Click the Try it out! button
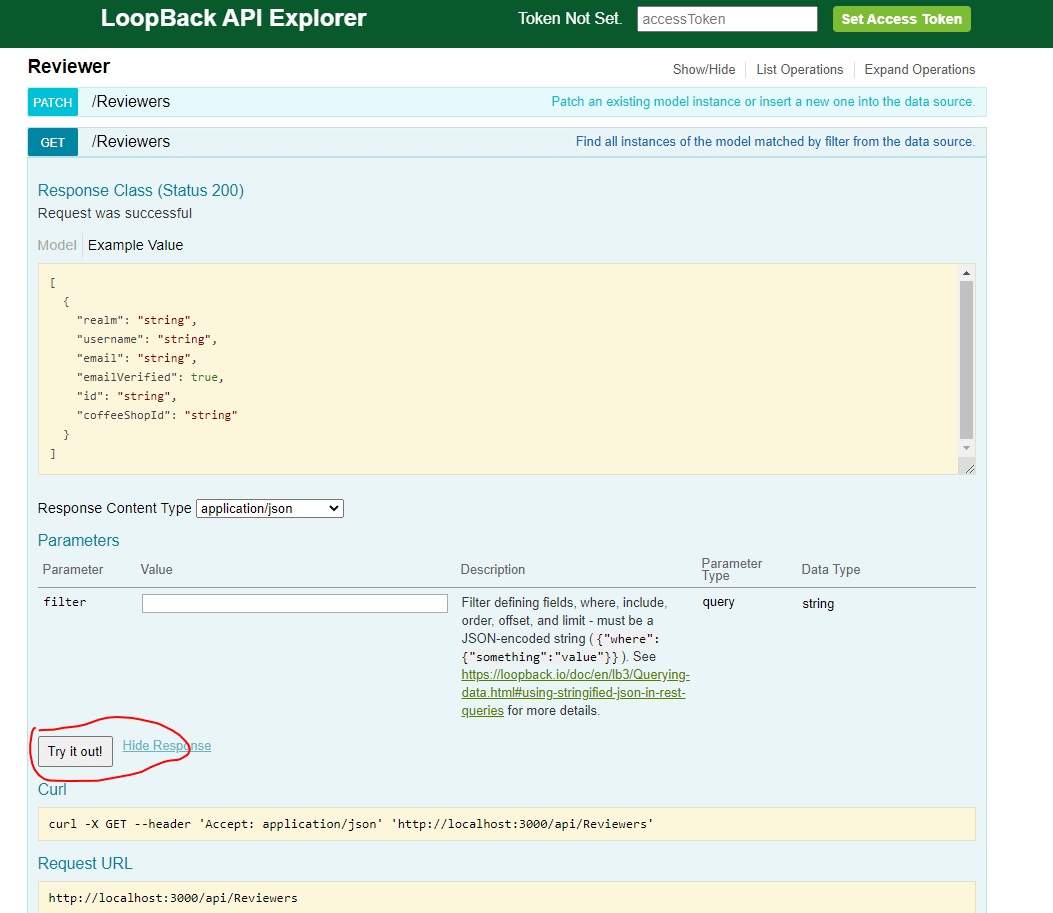This screenshot has height=913, width=1053. (75, 751)
